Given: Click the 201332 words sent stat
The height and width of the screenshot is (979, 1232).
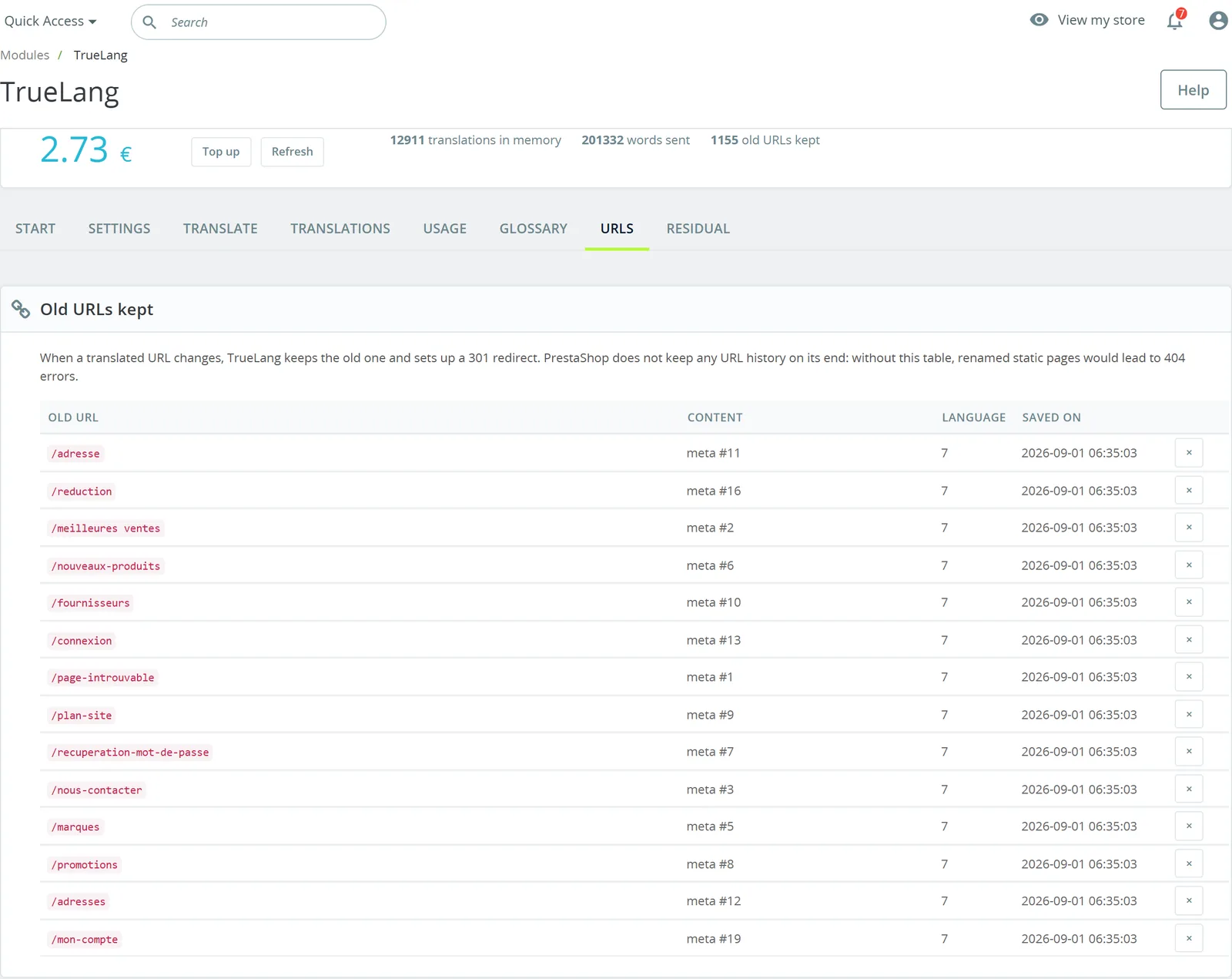Looking at the screenshot, I should [635, 140].
